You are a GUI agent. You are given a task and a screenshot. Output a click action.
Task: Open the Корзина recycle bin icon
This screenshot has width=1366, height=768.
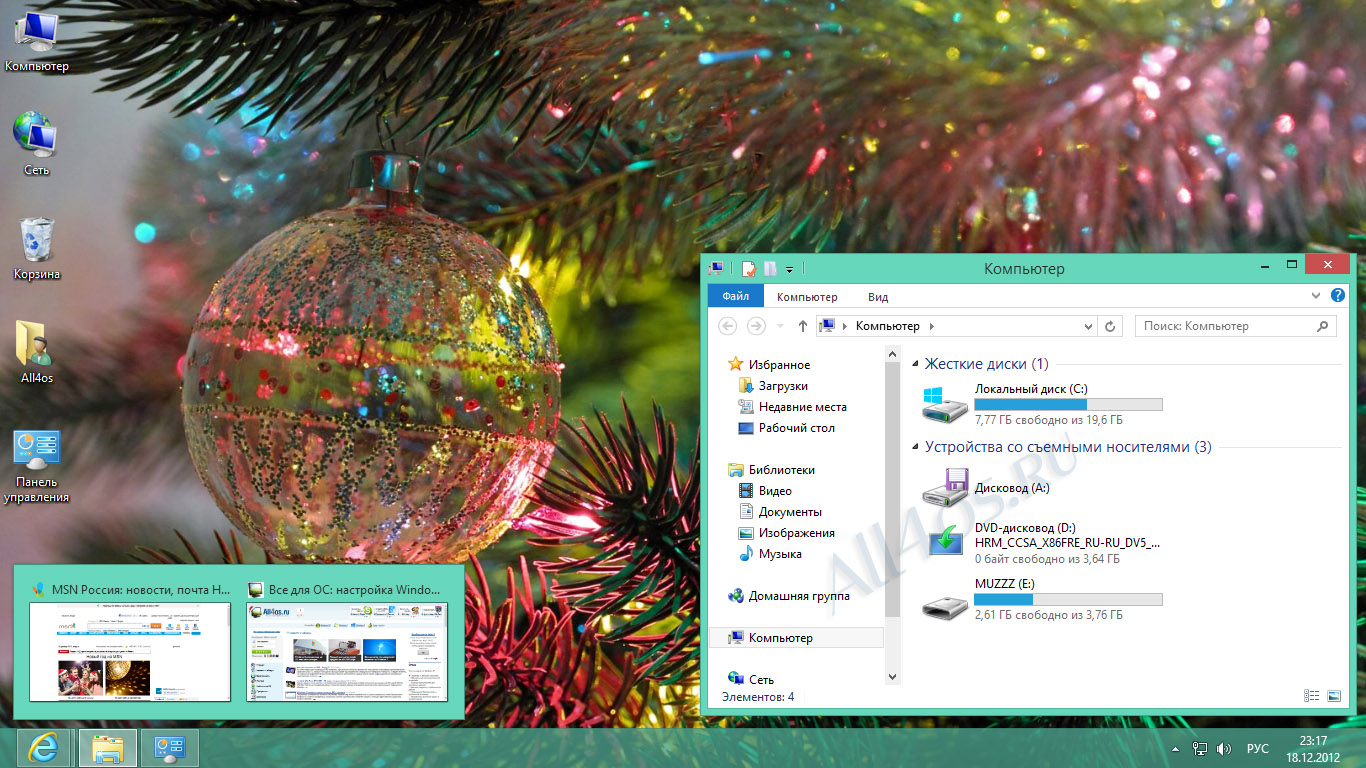pos(36,249)
